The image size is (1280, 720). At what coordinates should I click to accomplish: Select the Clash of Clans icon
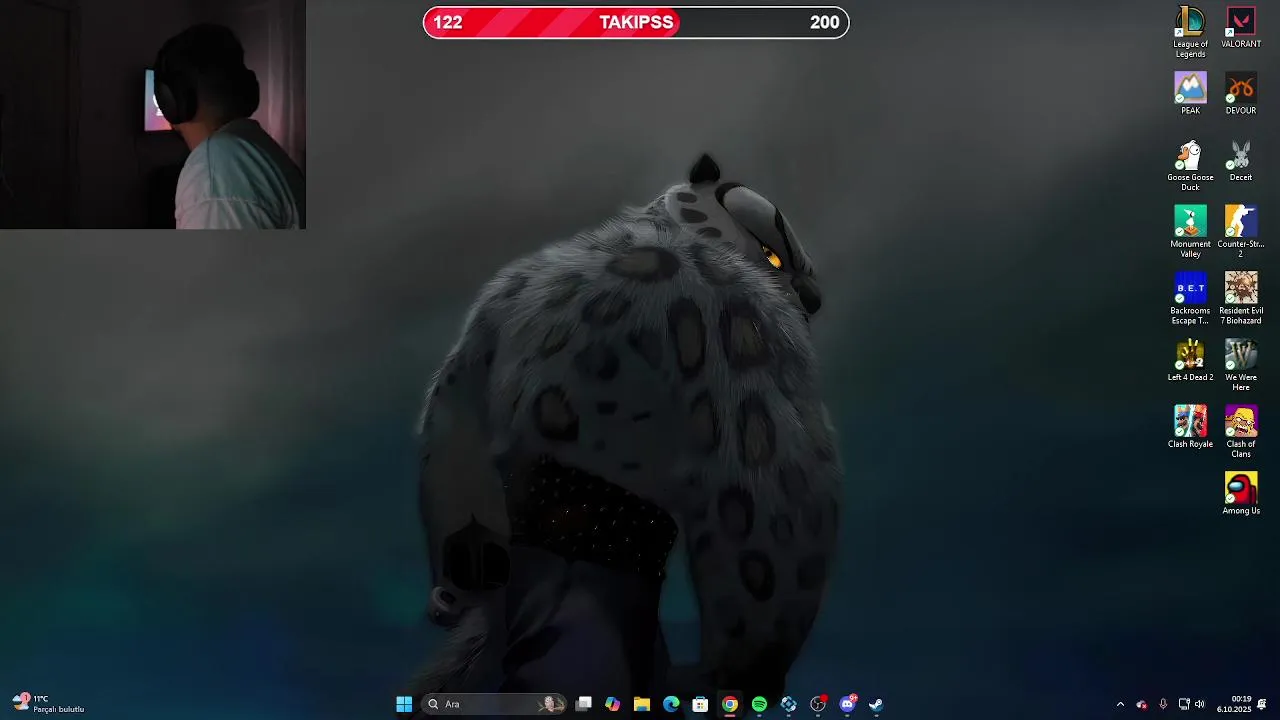click(x=1241, y=432)
